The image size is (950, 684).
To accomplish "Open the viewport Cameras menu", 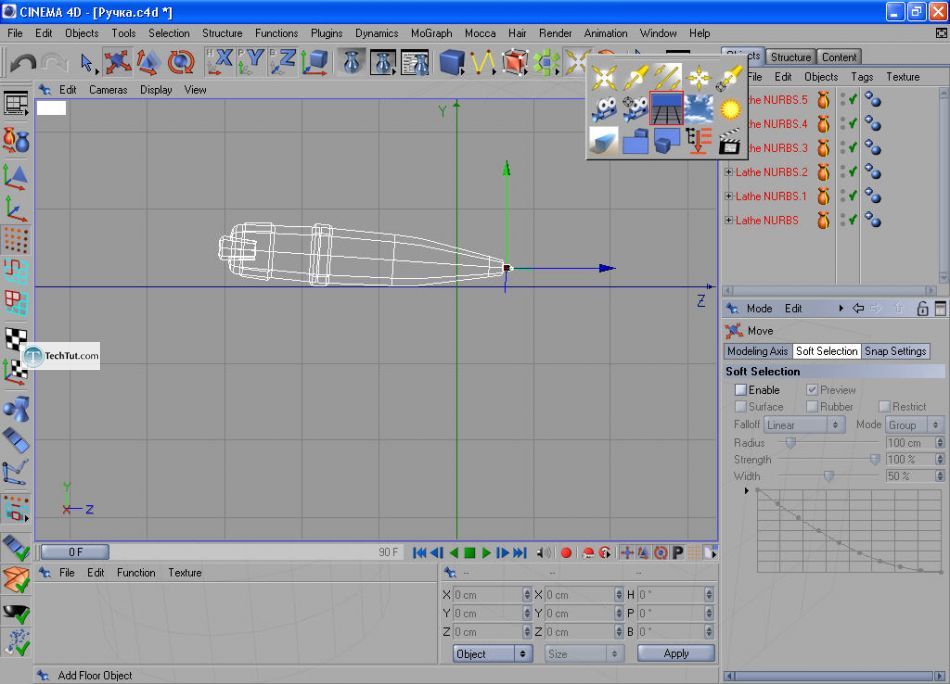I will pos(108,90).
